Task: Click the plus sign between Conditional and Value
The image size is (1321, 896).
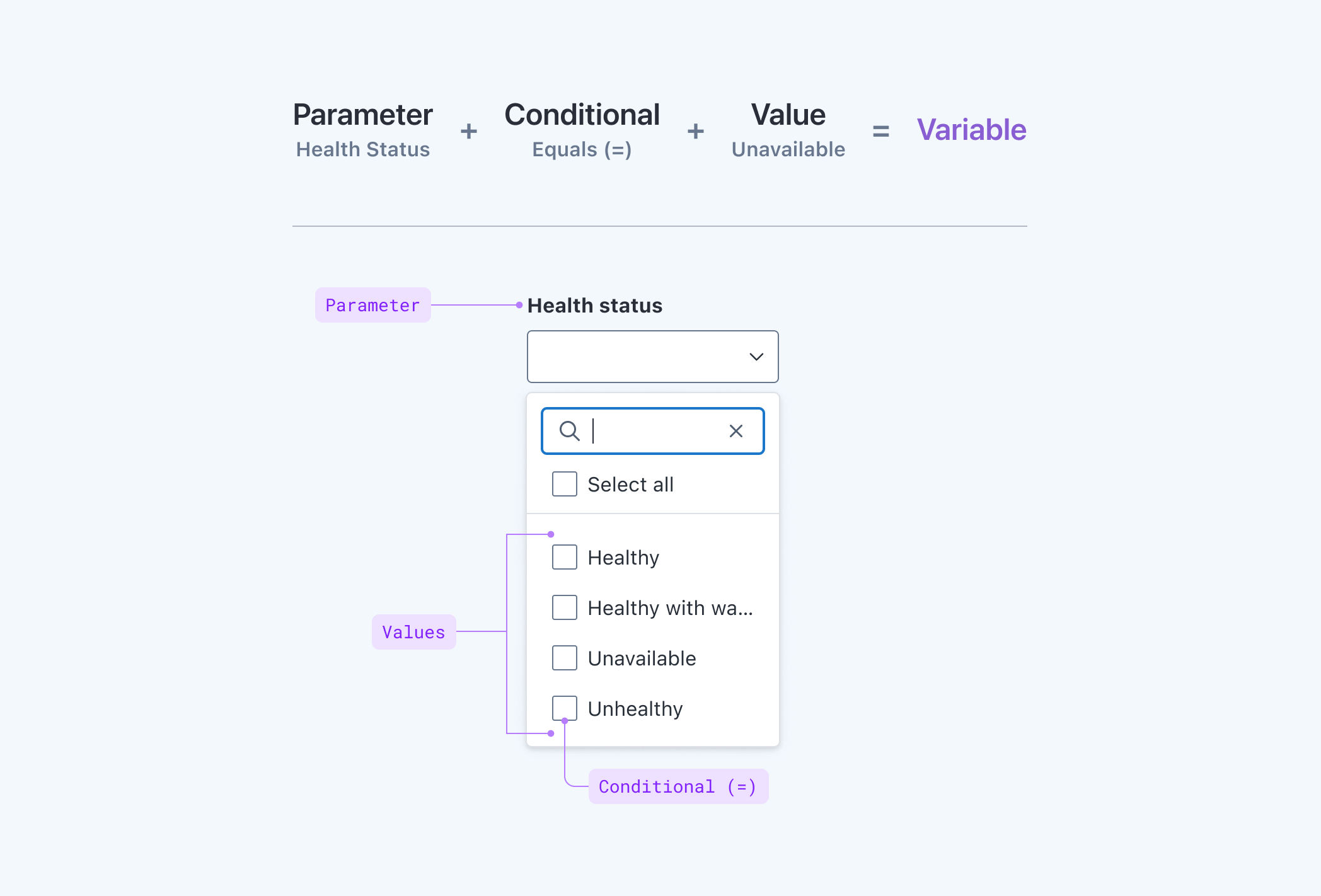Action: coord(695,130)
